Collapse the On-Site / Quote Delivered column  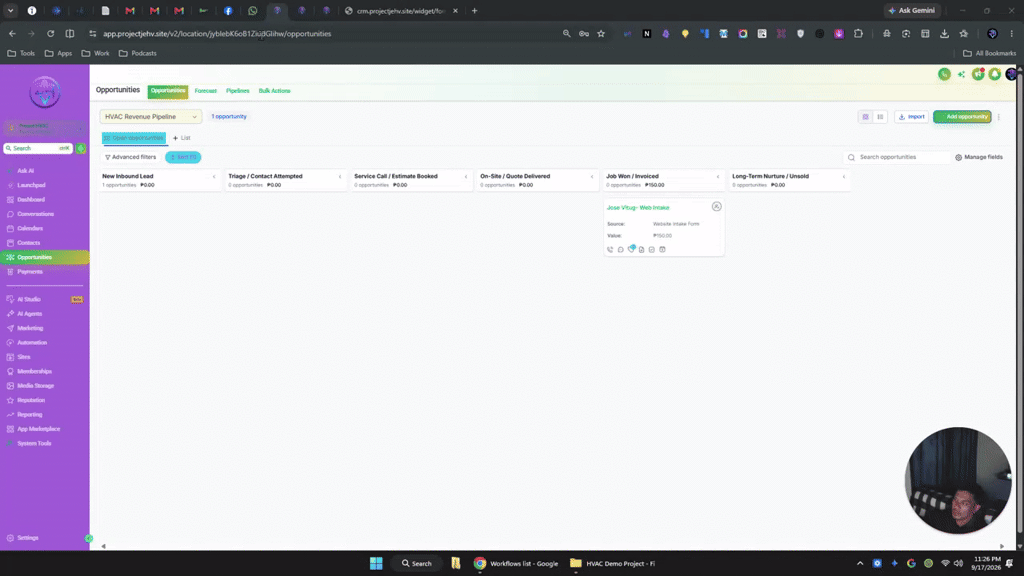(x=592, y=176)
